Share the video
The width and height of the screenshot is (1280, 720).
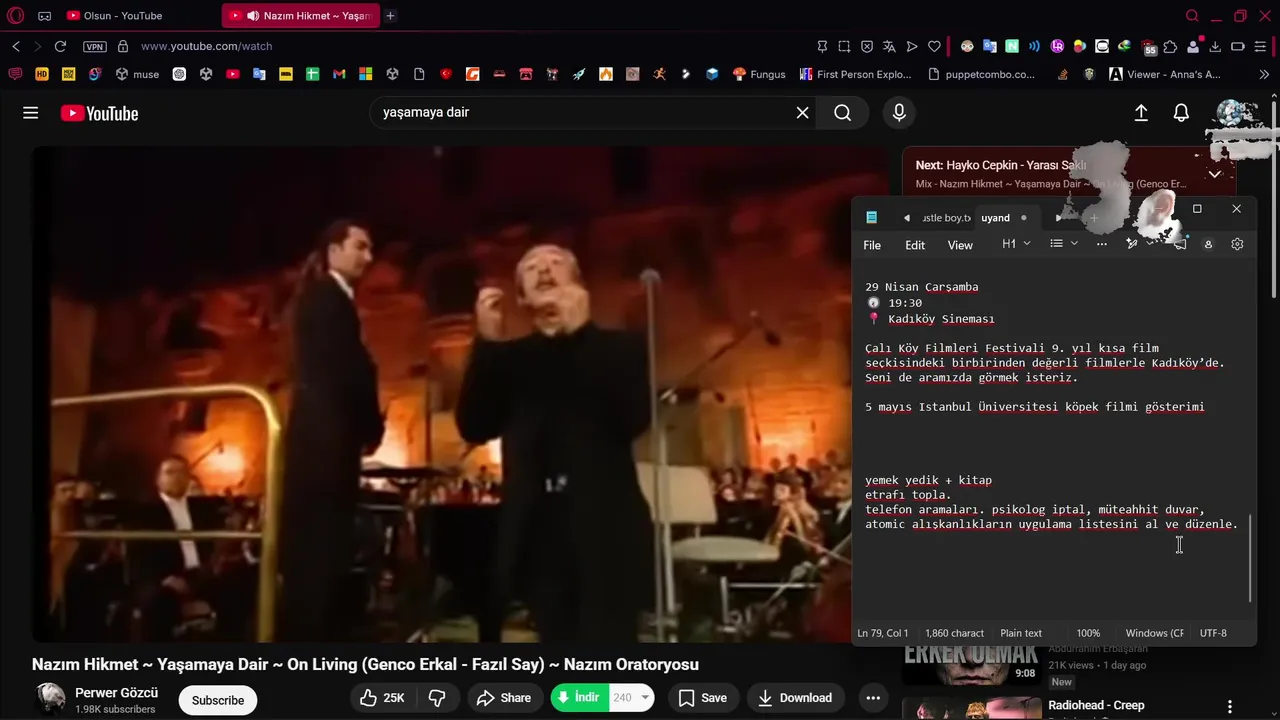504,698
